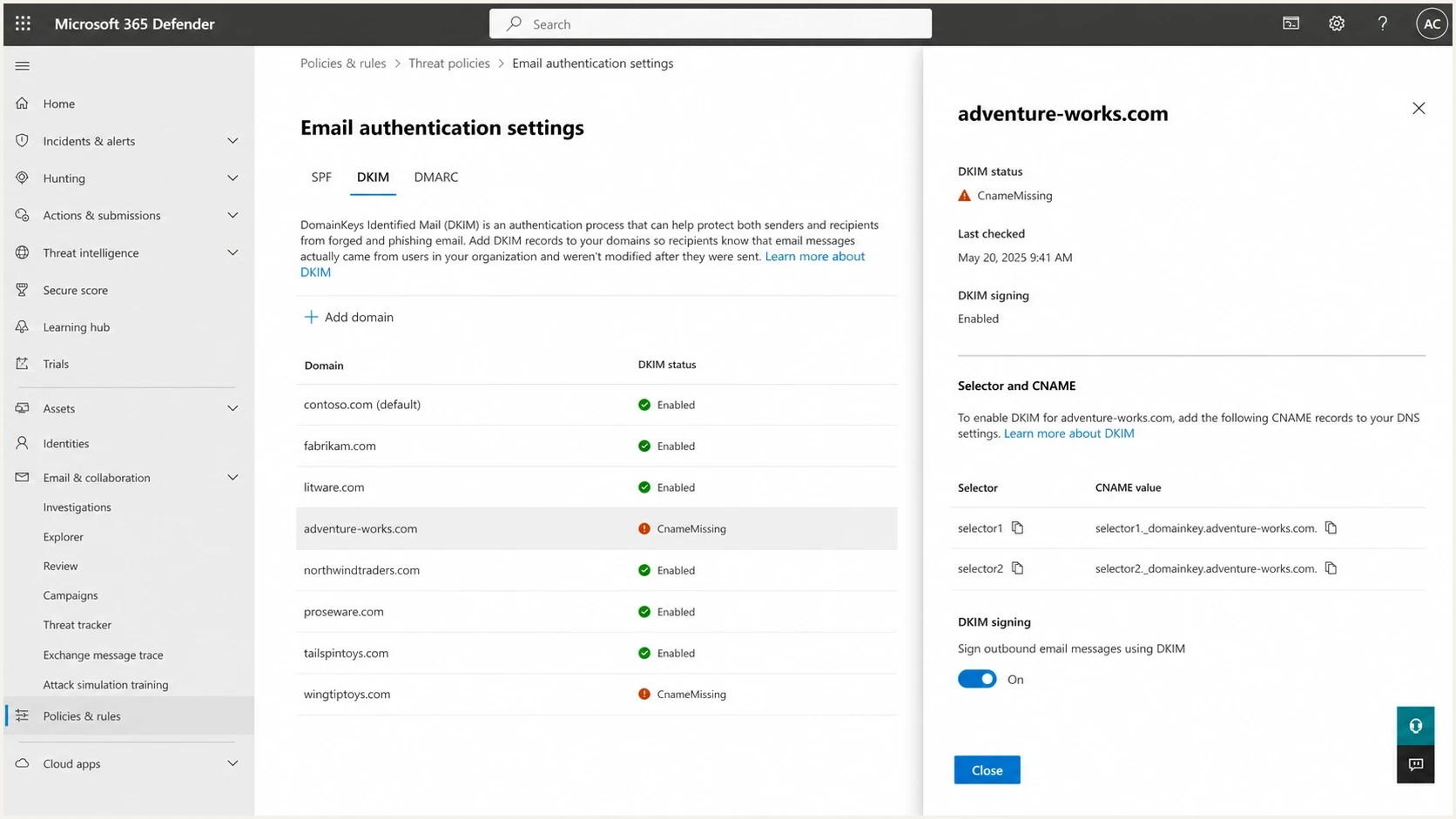Open Campaigns in the sidebar
The image size is (1456, 819).
(71, 595)
